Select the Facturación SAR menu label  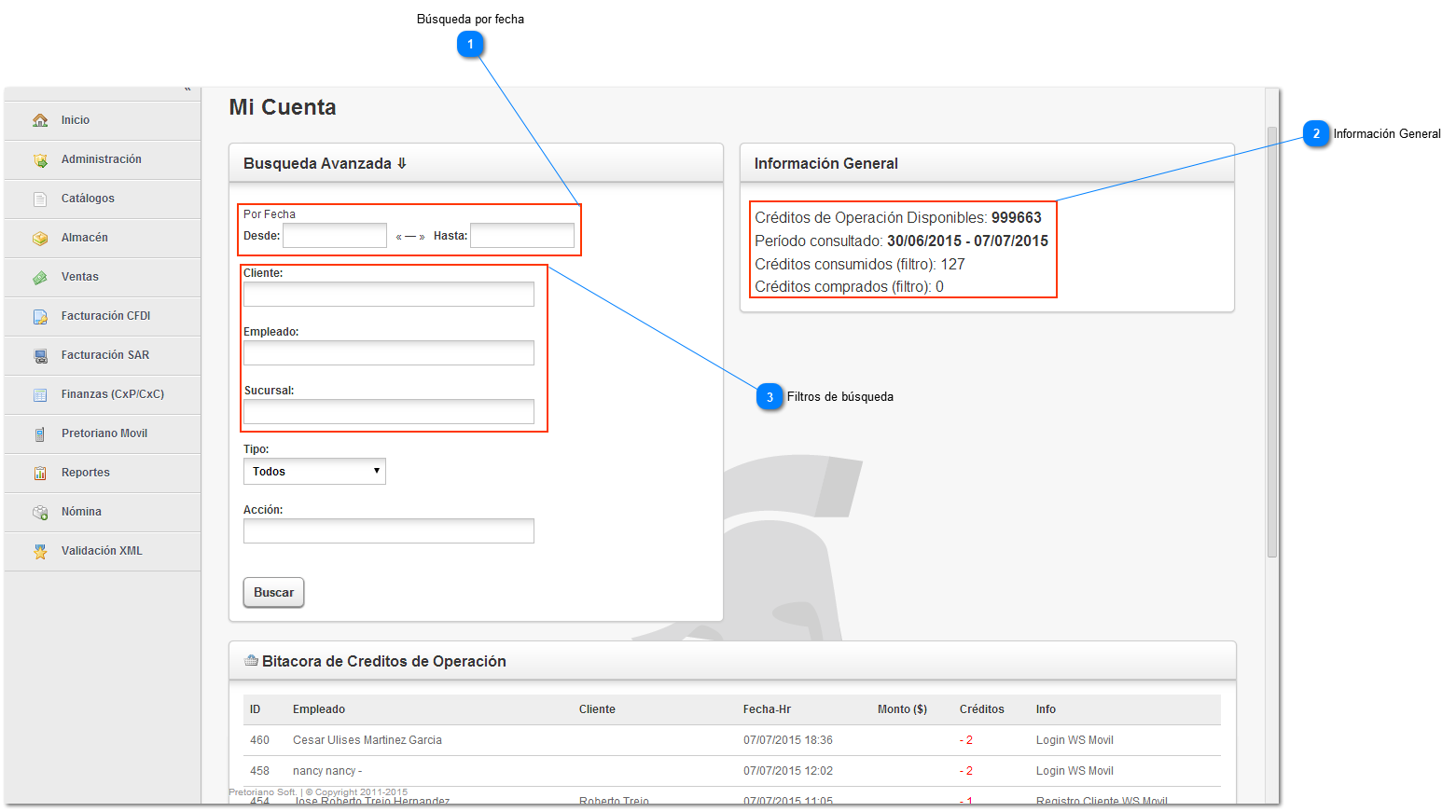pyautogui.click(x=105, y=355)
